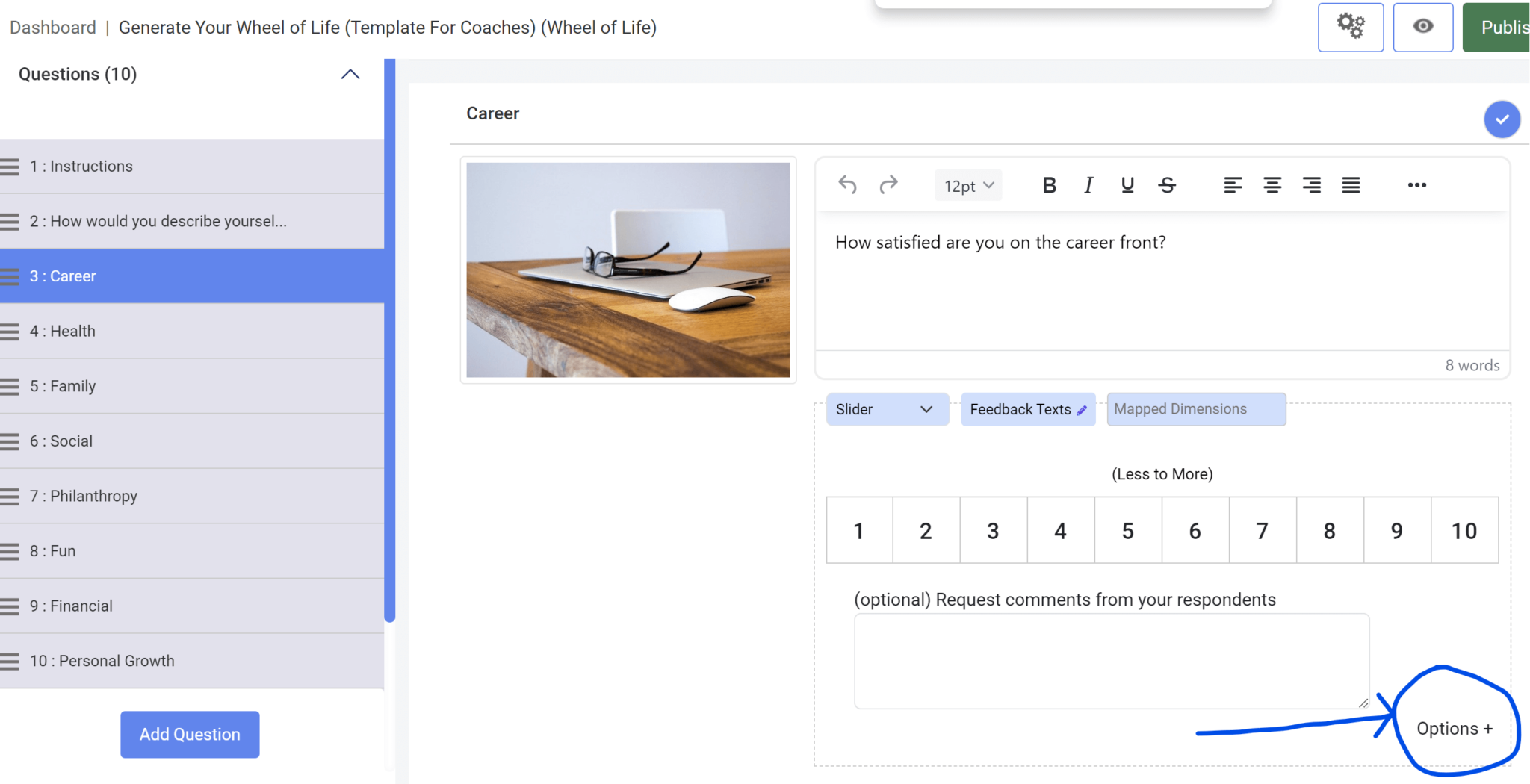1530x784 pixels.
Task: Toggle the question complete checkmark
Action: click(x=1502, y=119)
